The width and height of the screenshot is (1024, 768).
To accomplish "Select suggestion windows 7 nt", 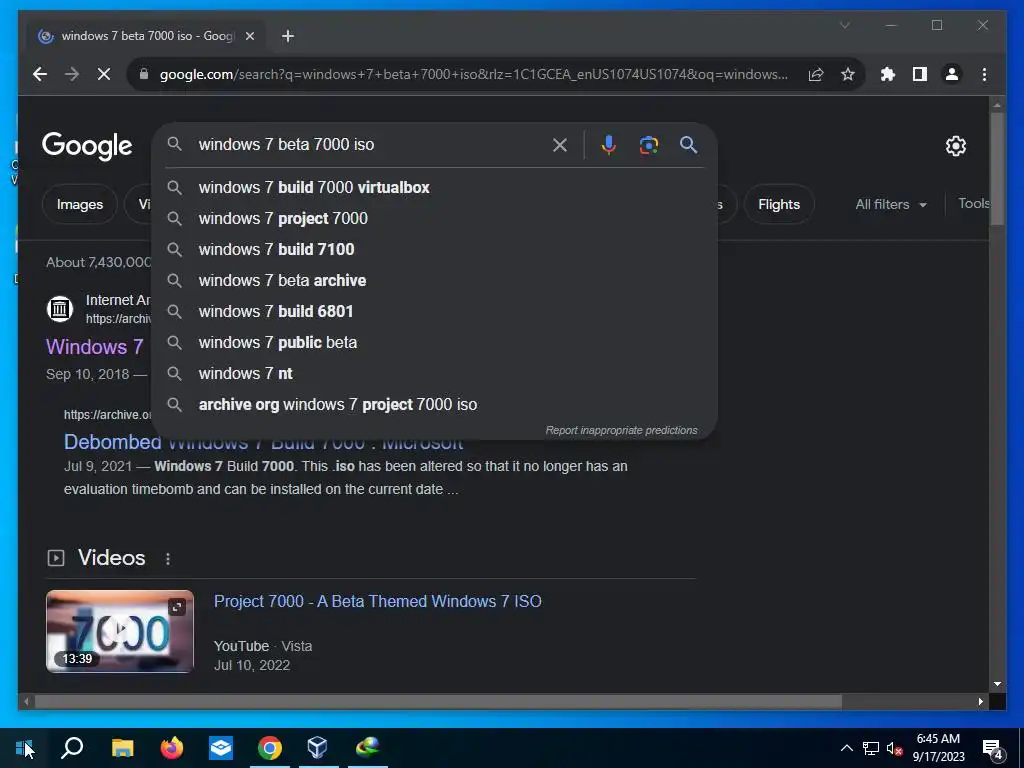I will (434, 374).
